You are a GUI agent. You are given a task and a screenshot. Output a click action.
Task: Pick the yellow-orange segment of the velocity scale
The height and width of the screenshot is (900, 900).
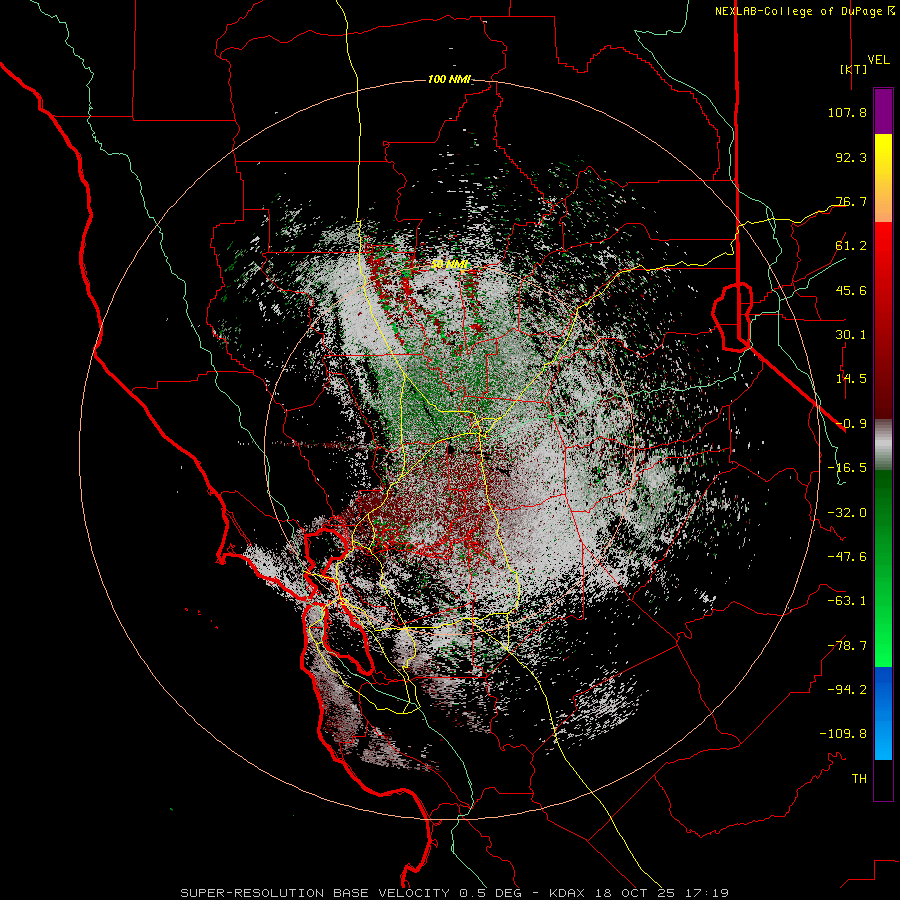[x=883, y=178]
